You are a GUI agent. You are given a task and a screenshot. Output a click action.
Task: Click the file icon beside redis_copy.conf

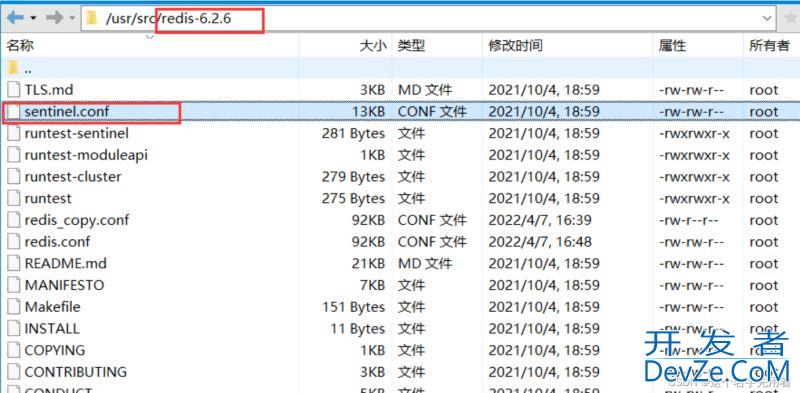click(14, 220)
